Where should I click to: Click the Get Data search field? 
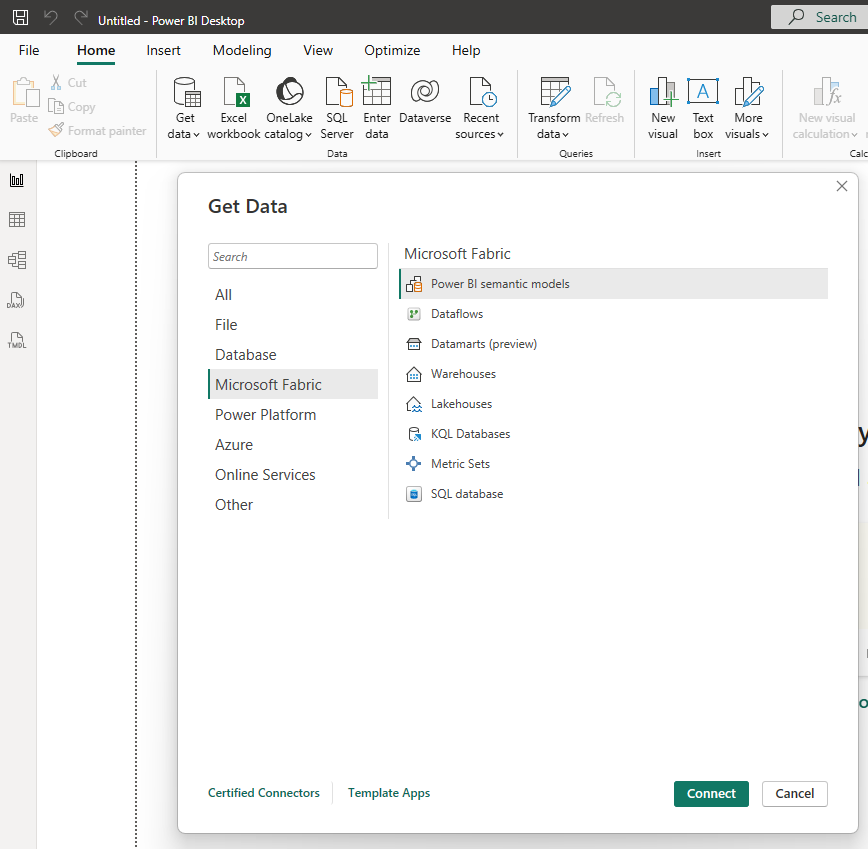tap(293, 256)
